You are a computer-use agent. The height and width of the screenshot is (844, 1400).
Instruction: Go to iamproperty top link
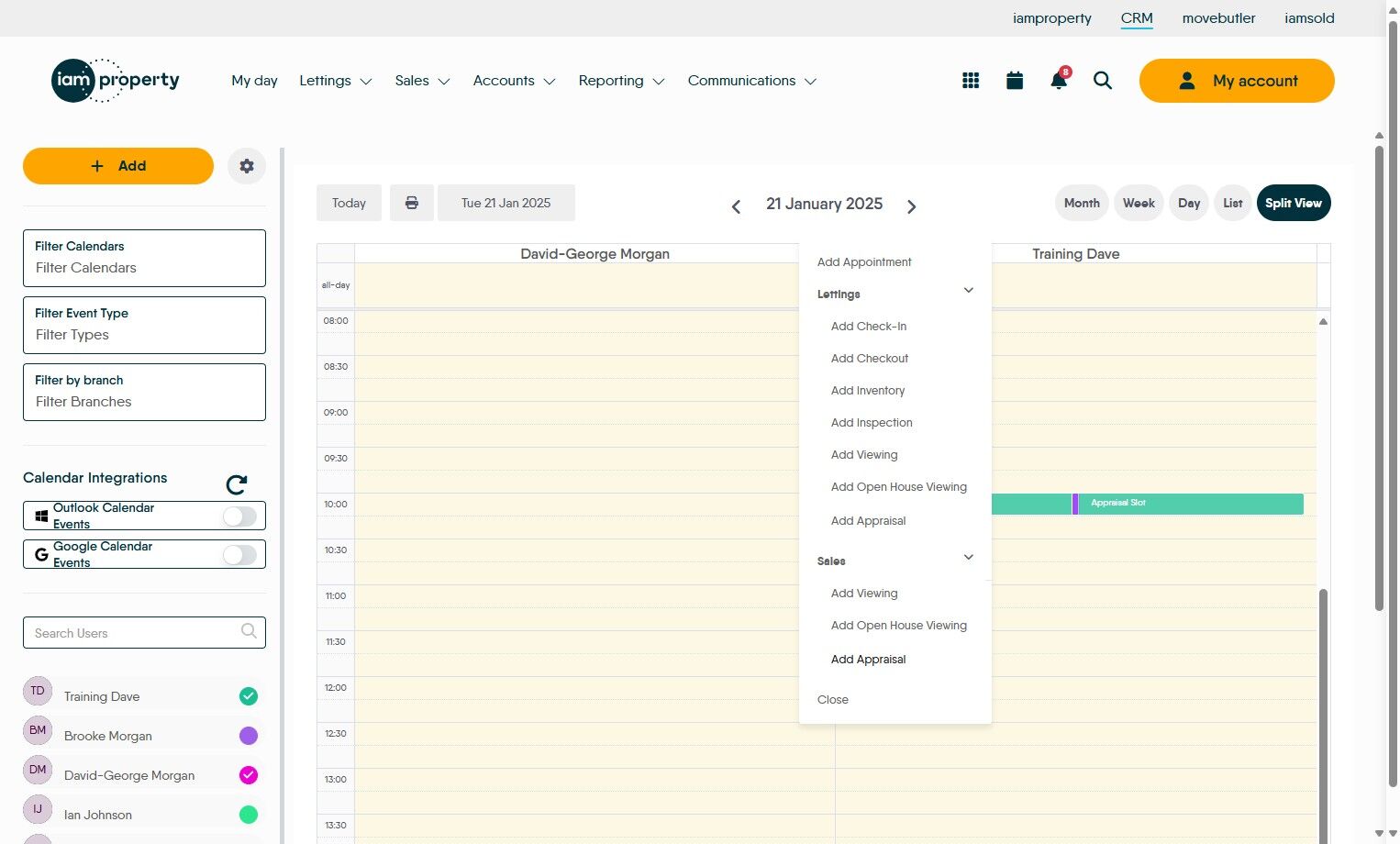pos(1052,18)
